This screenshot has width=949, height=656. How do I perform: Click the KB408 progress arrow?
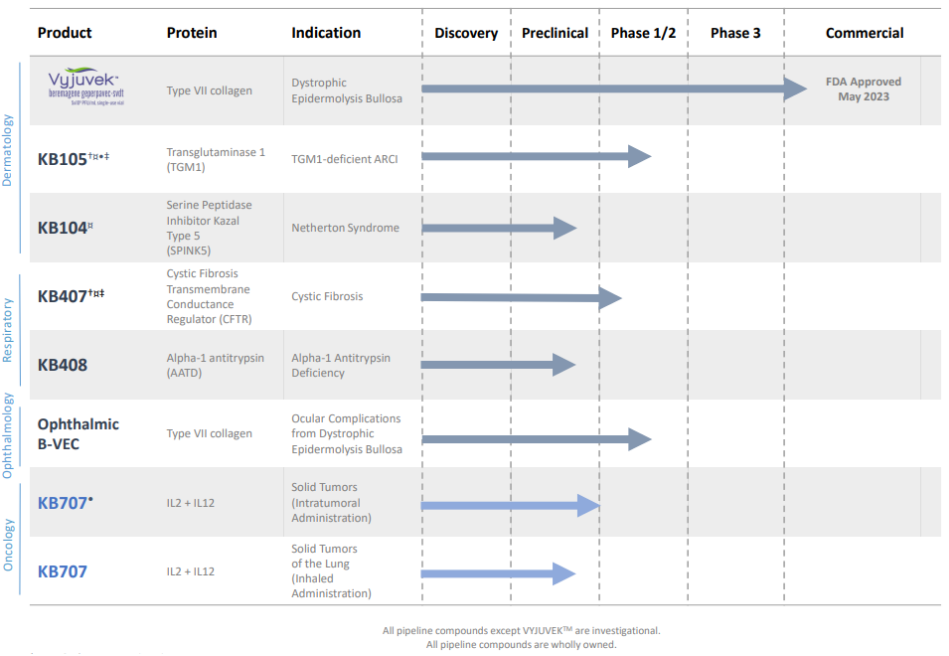(x=498, y=365)
